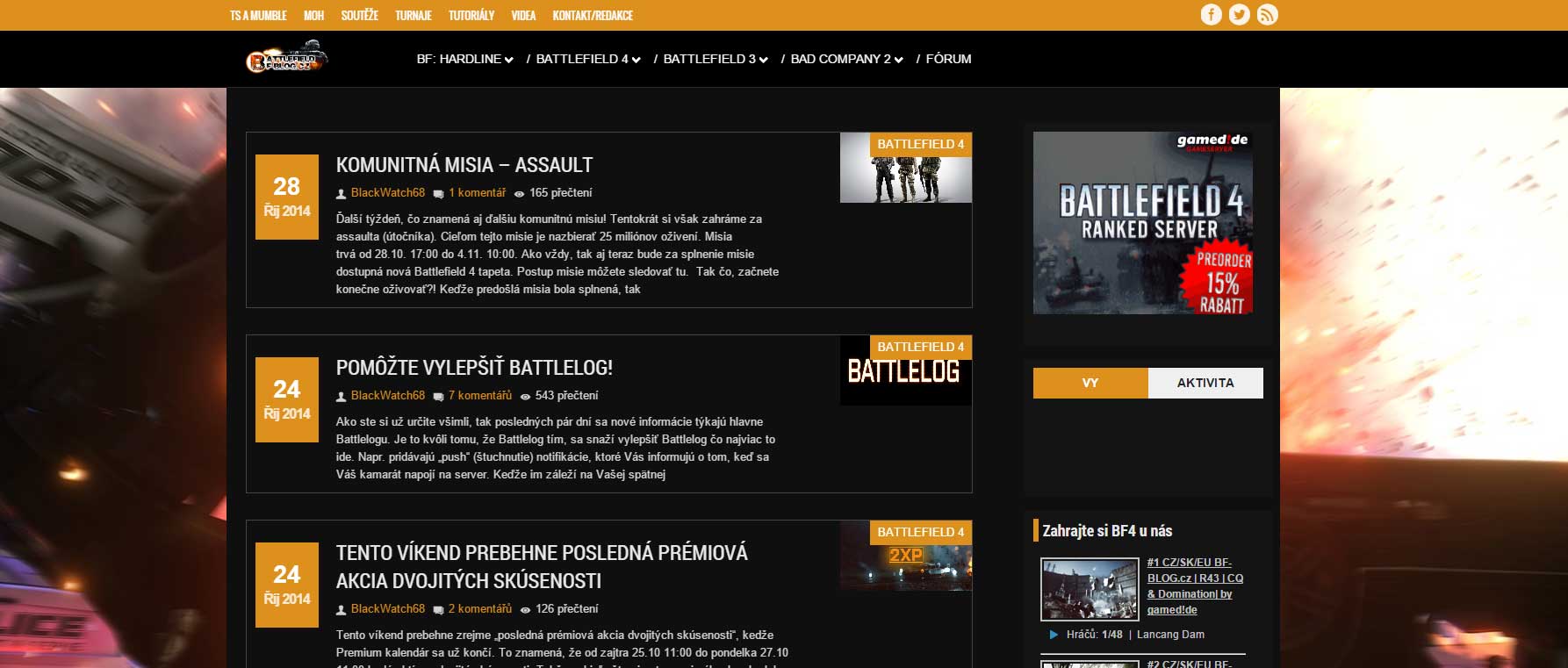Click author icon beside BlackWatch68 in Komunitná misia post
Screen dimensions: 1568x668
click(342, 193)
